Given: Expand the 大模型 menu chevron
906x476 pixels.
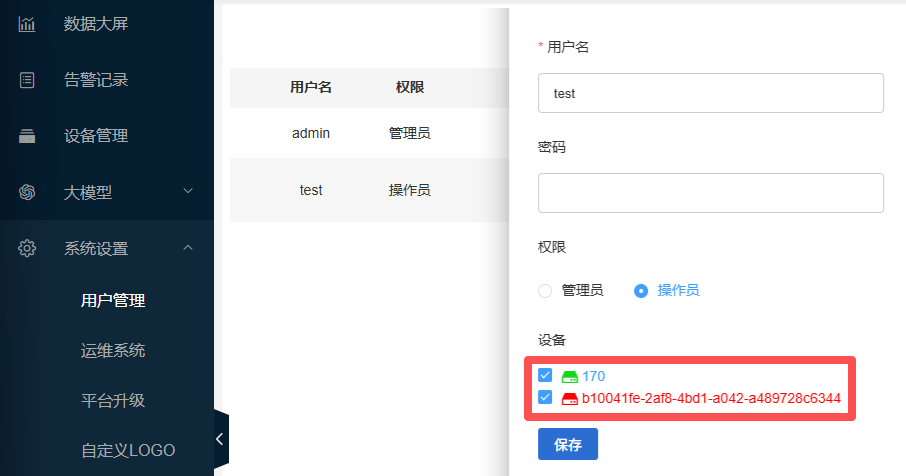Looking at the screenshot, I should (x=188, y=192).
